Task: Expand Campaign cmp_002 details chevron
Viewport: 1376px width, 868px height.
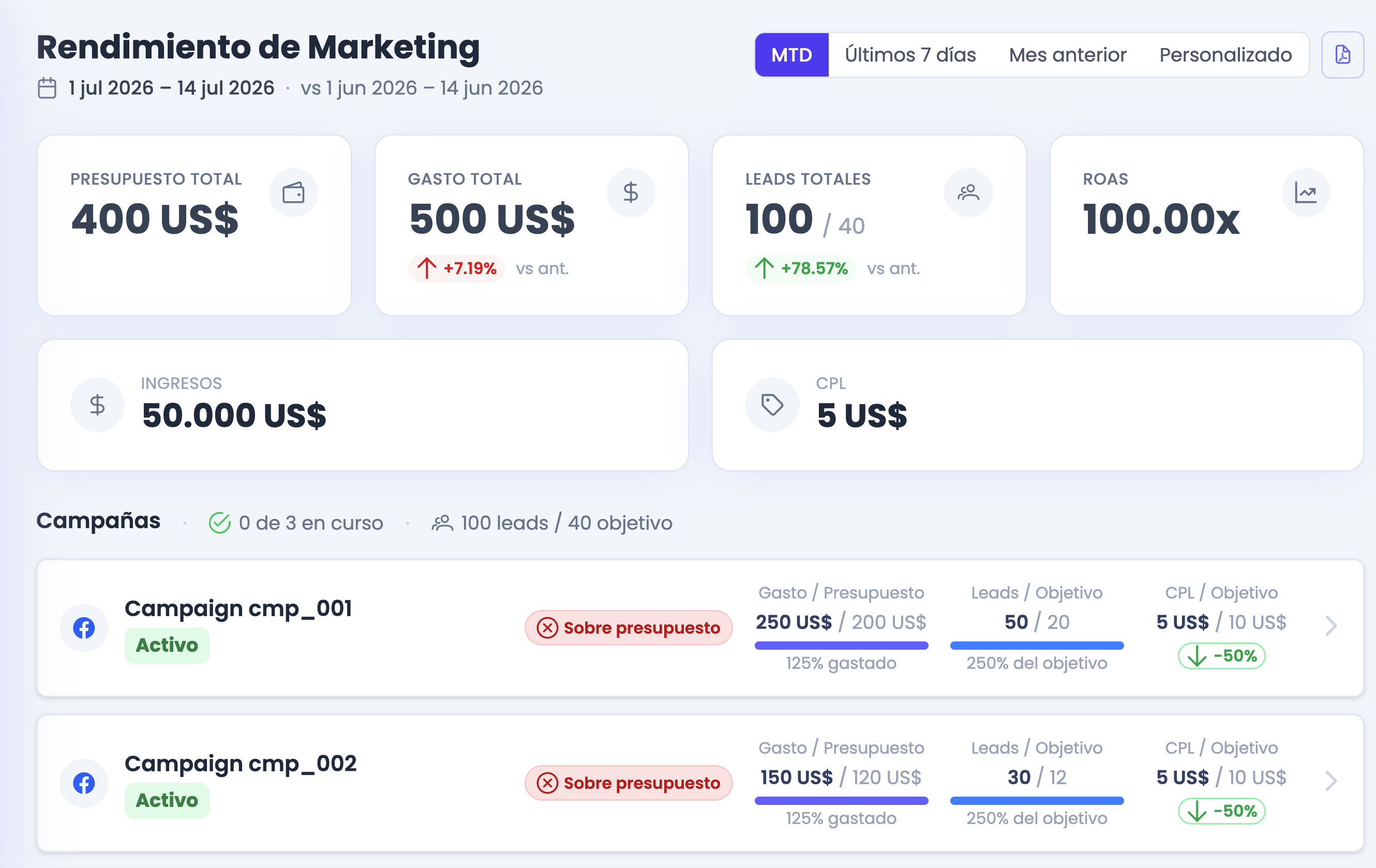Action: tap(1331, 781)
